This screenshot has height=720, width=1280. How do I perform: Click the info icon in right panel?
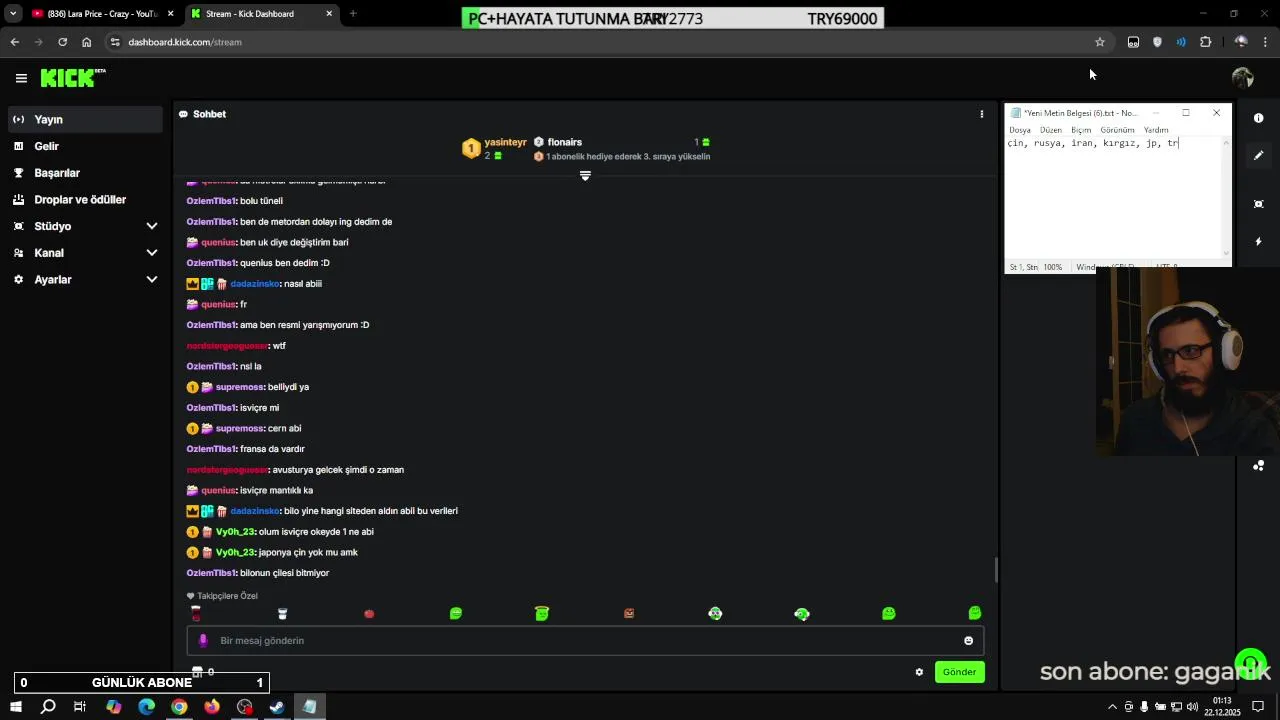pos(1258,118)
